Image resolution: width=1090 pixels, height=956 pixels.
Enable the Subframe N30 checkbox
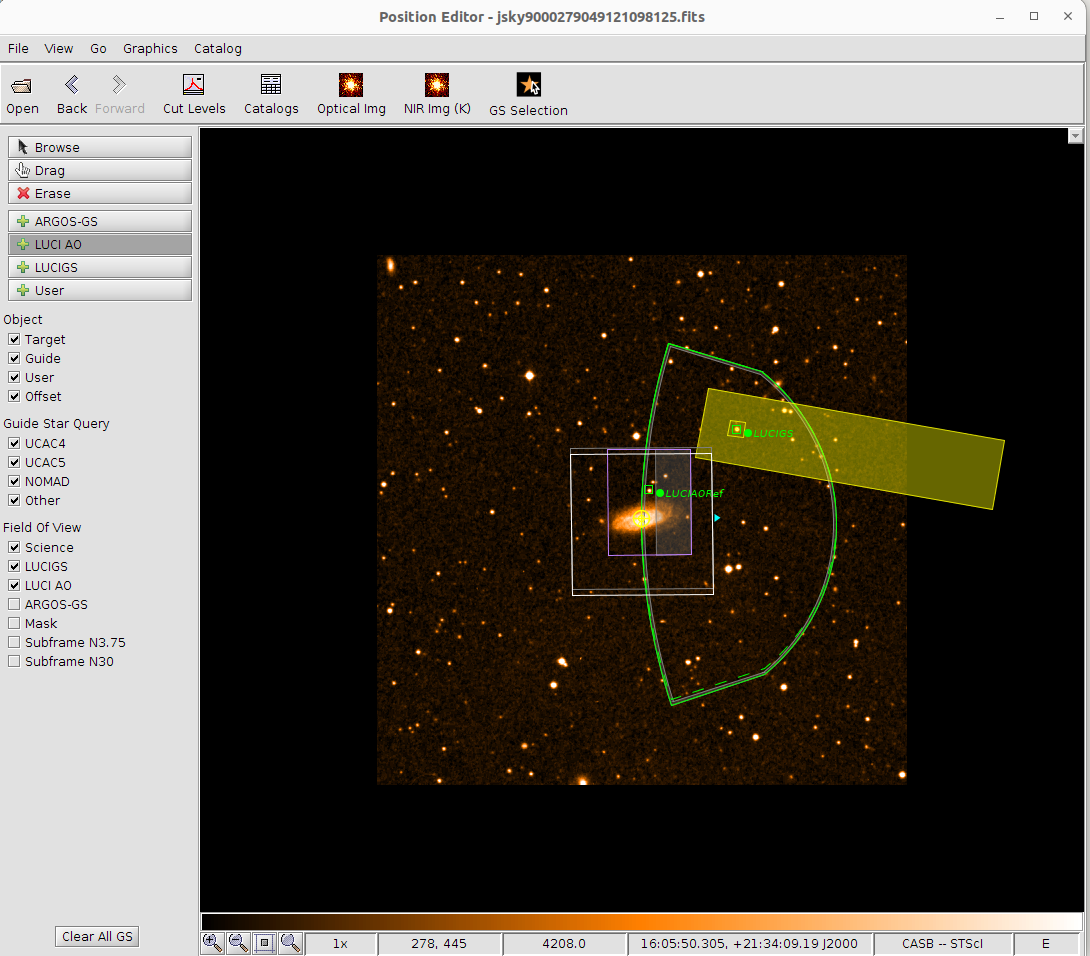coord(14,662)
